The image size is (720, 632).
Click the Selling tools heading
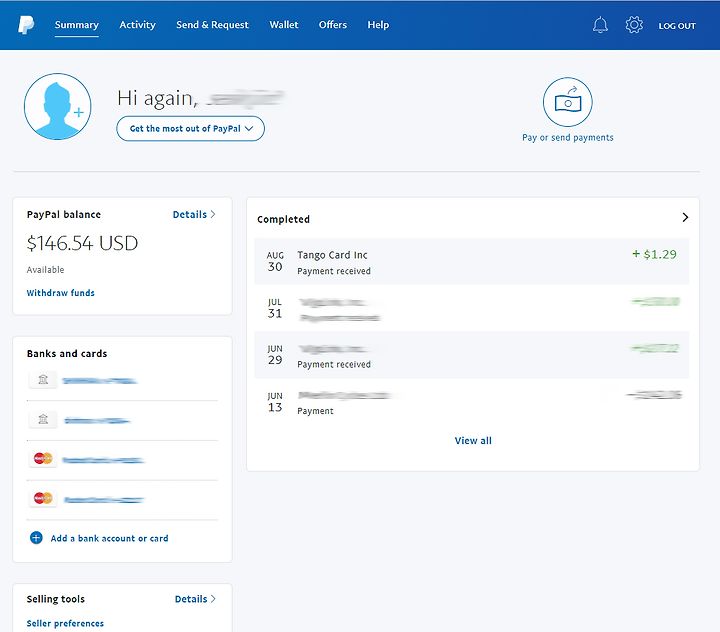[x=56, y=599]
